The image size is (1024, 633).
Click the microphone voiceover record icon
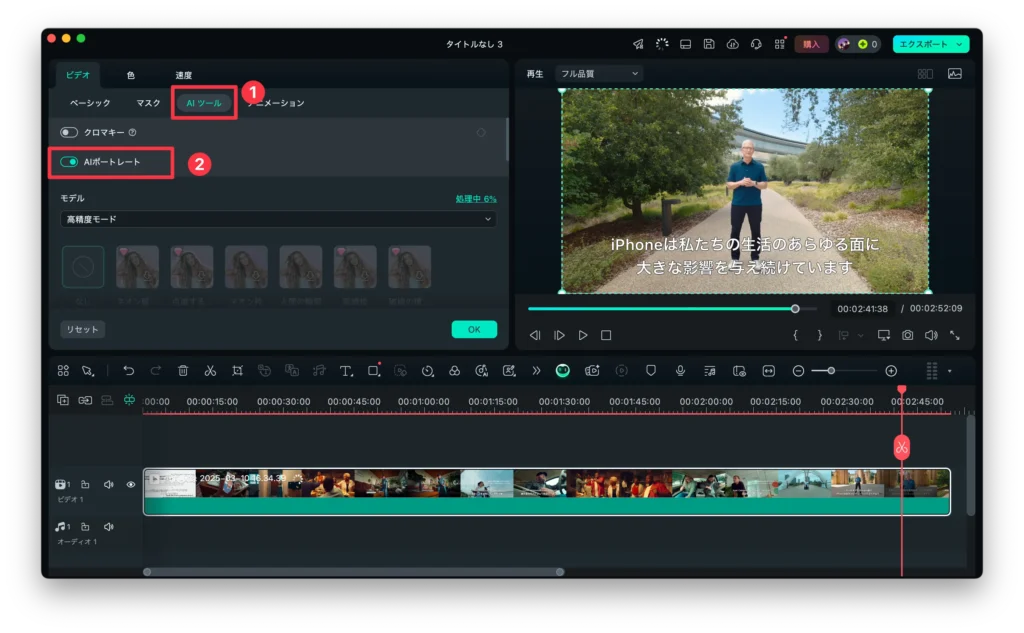pos(680,370)
